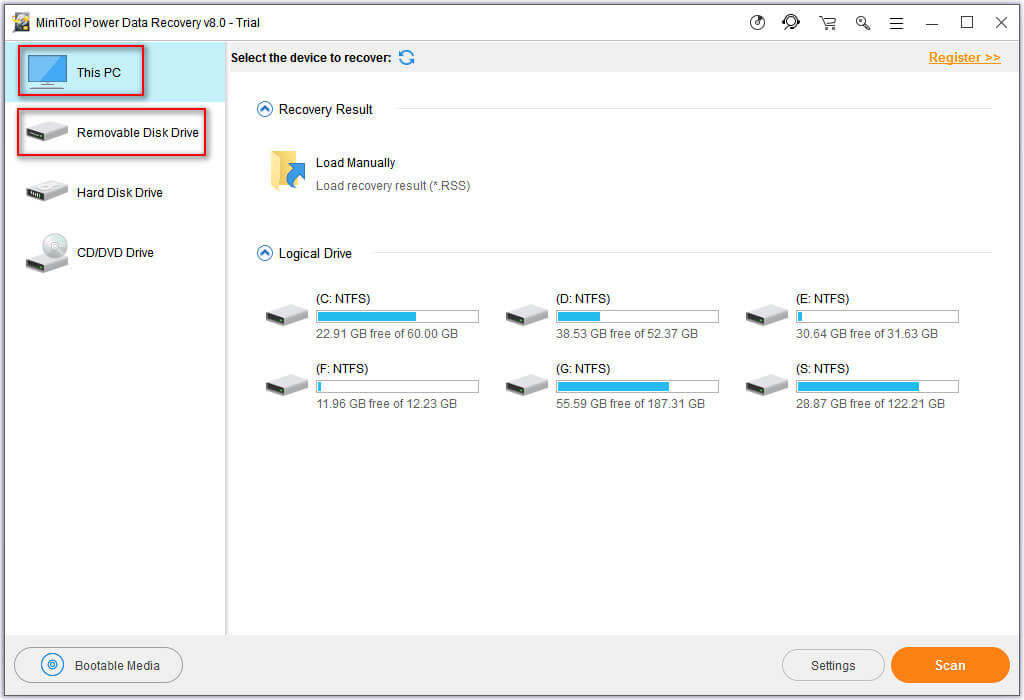This screenshot has height=700, width=1024.
Task: Click the monitor icon for This PC
Action: point(47,72)
